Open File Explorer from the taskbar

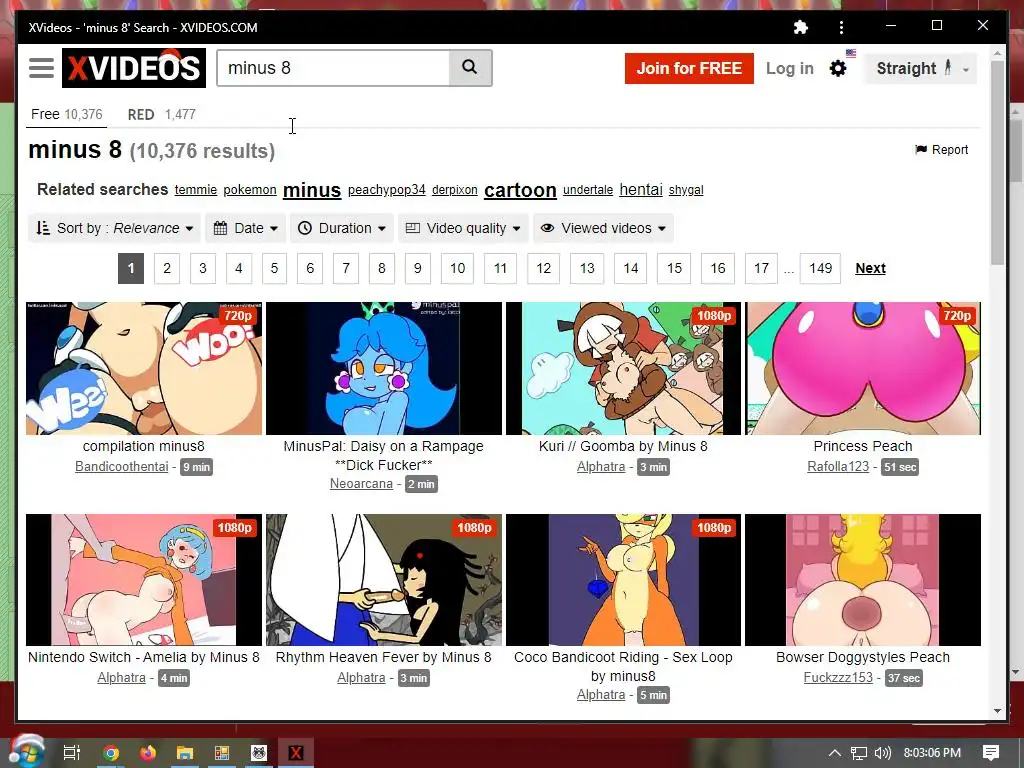tap(185, 753)
